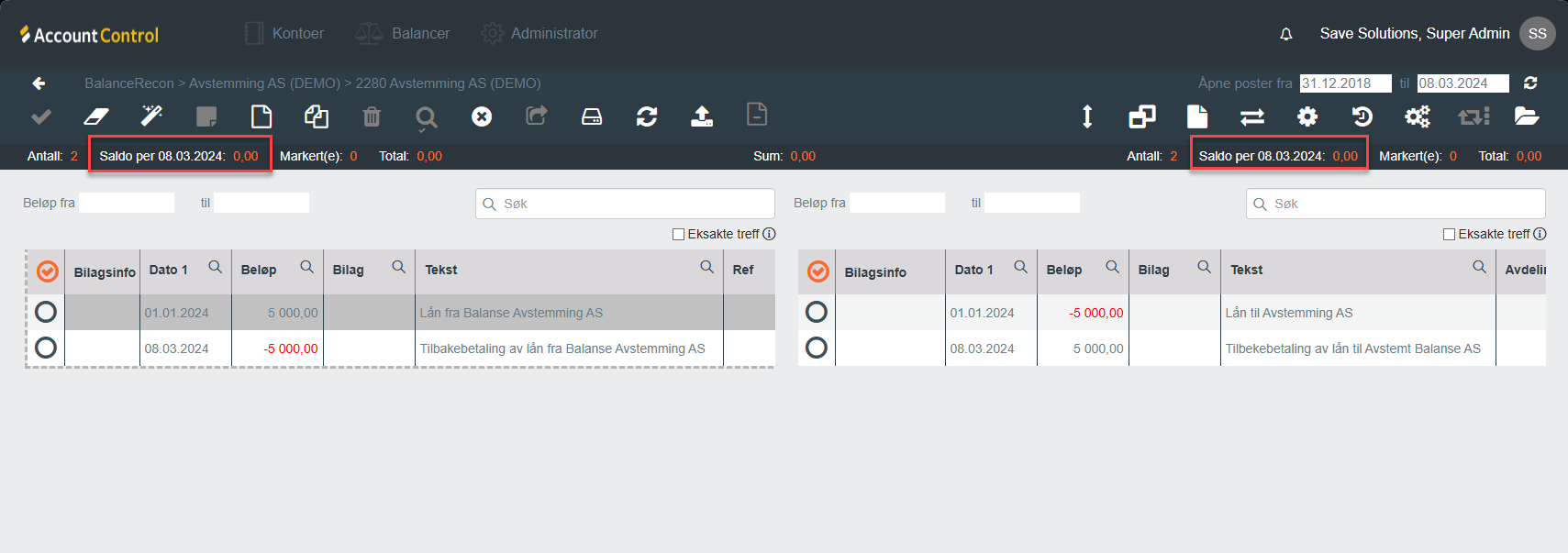Click the BalanceRecon breadcrumb link
1568x553 pixels.
(x=128, y=83)
